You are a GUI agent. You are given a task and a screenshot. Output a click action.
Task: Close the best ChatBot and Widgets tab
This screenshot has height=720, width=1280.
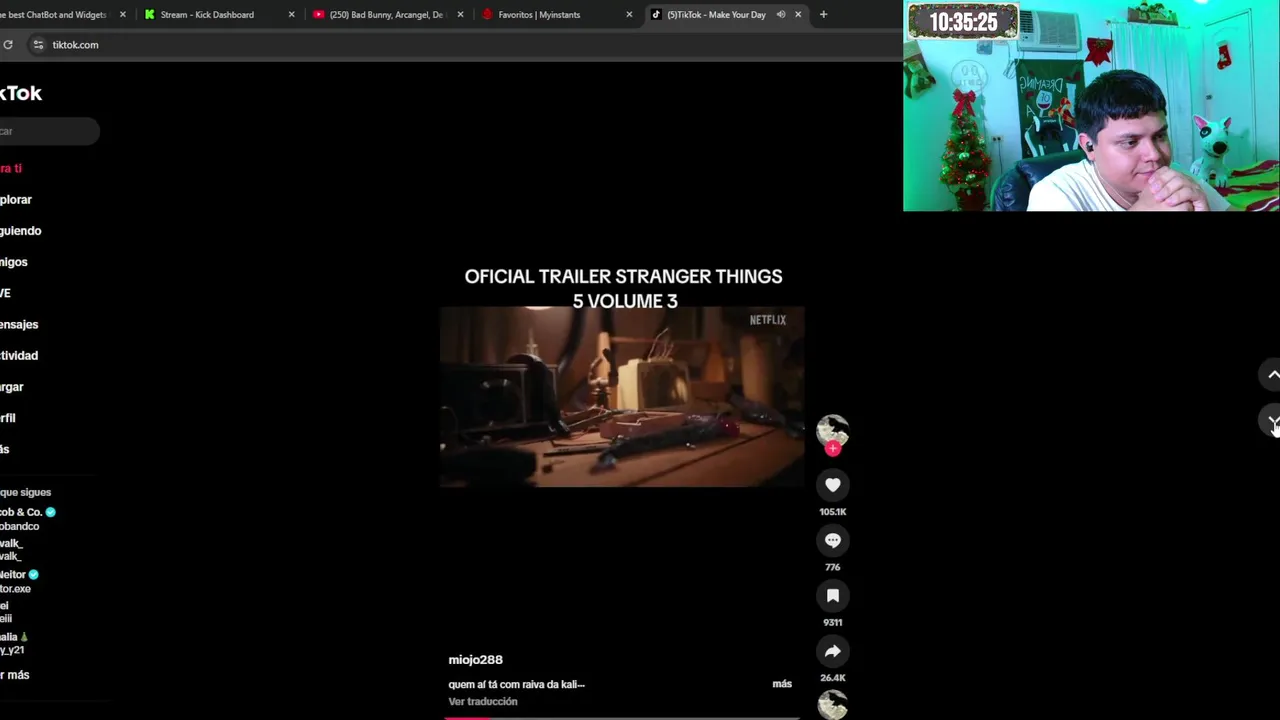pos(123,14)
